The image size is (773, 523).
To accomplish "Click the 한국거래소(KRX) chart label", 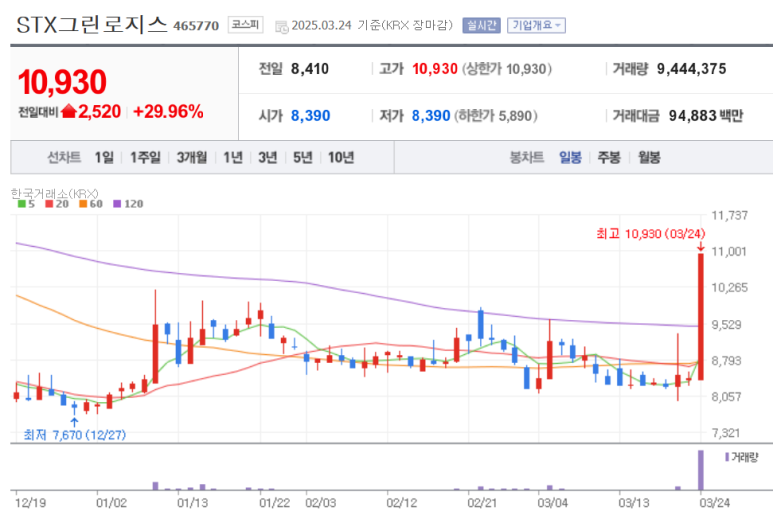I will click(x=54, y=193).
